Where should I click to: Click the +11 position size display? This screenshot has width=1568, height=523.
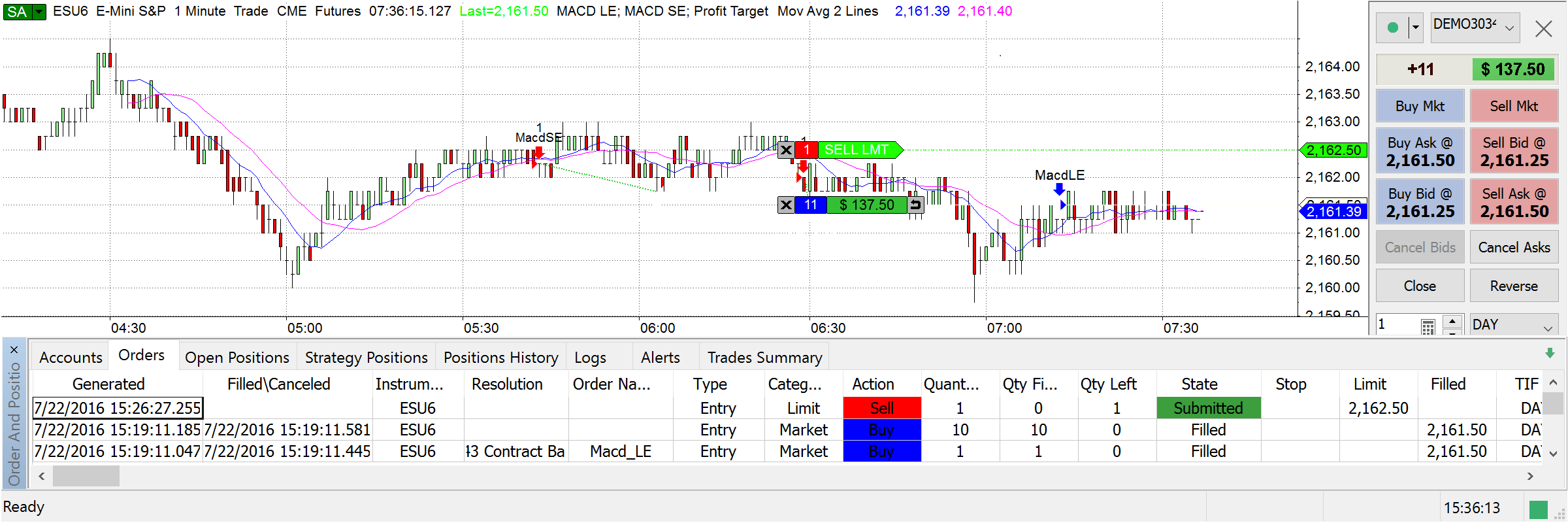[x=1420, y=69]
